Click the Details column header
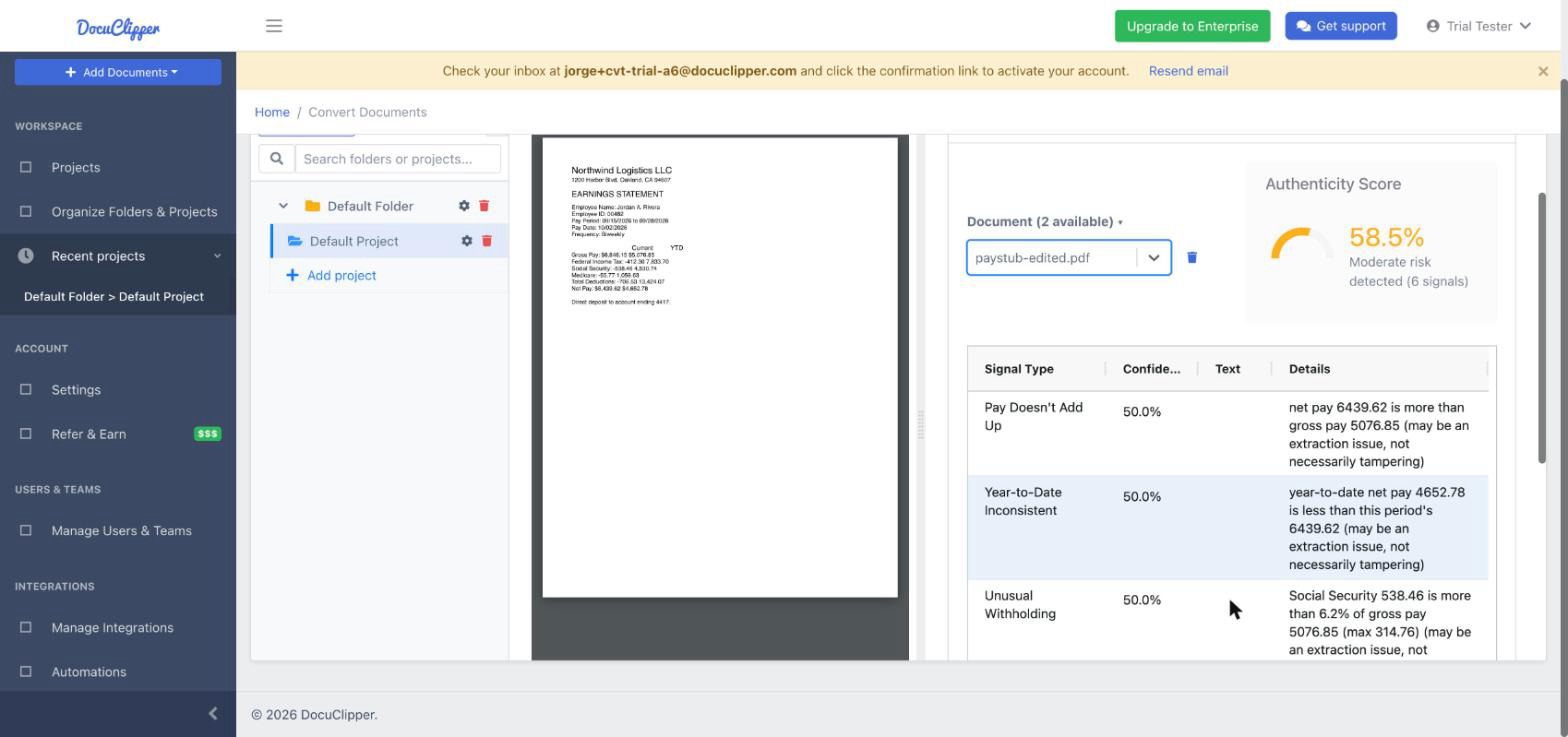1568x737 pixels. pyautogui.click(x=1380, y=369)
